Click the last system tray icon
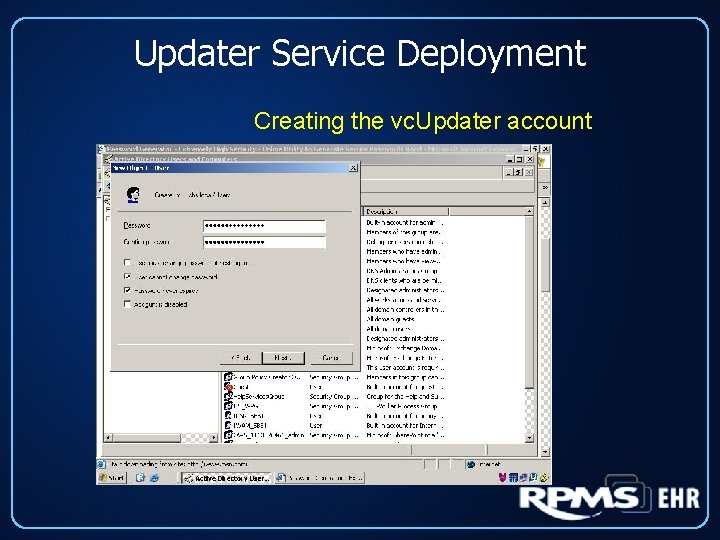This screenshot has width=720, height=540. click(544, 478)
